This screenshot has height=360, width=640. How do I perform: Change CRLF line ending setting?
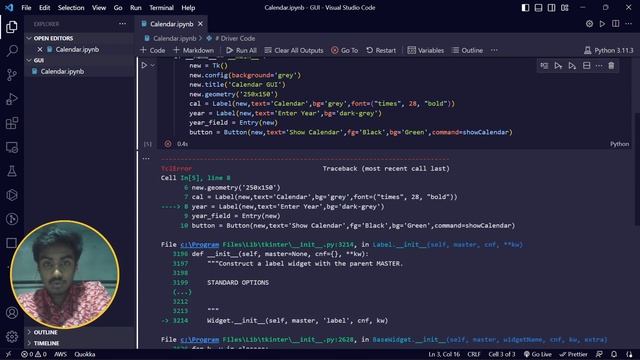[473, 354]
